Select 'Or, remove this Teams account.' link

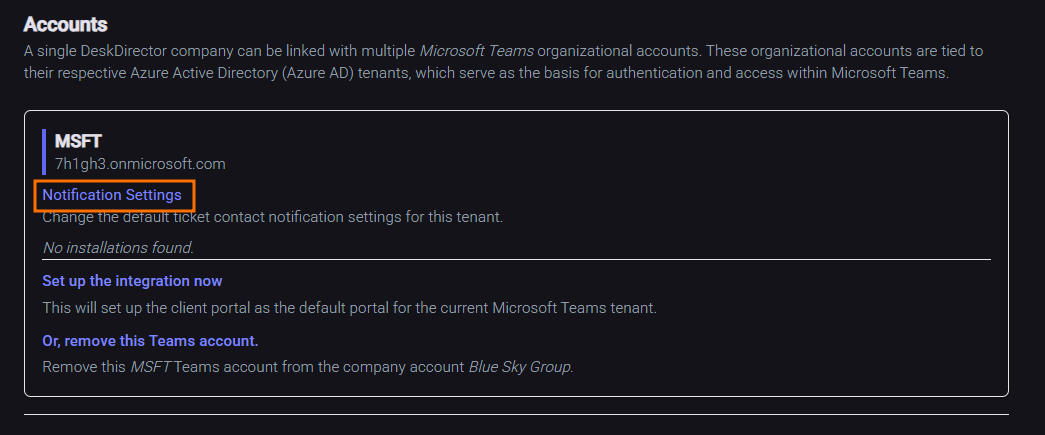(x=150, y=341)
